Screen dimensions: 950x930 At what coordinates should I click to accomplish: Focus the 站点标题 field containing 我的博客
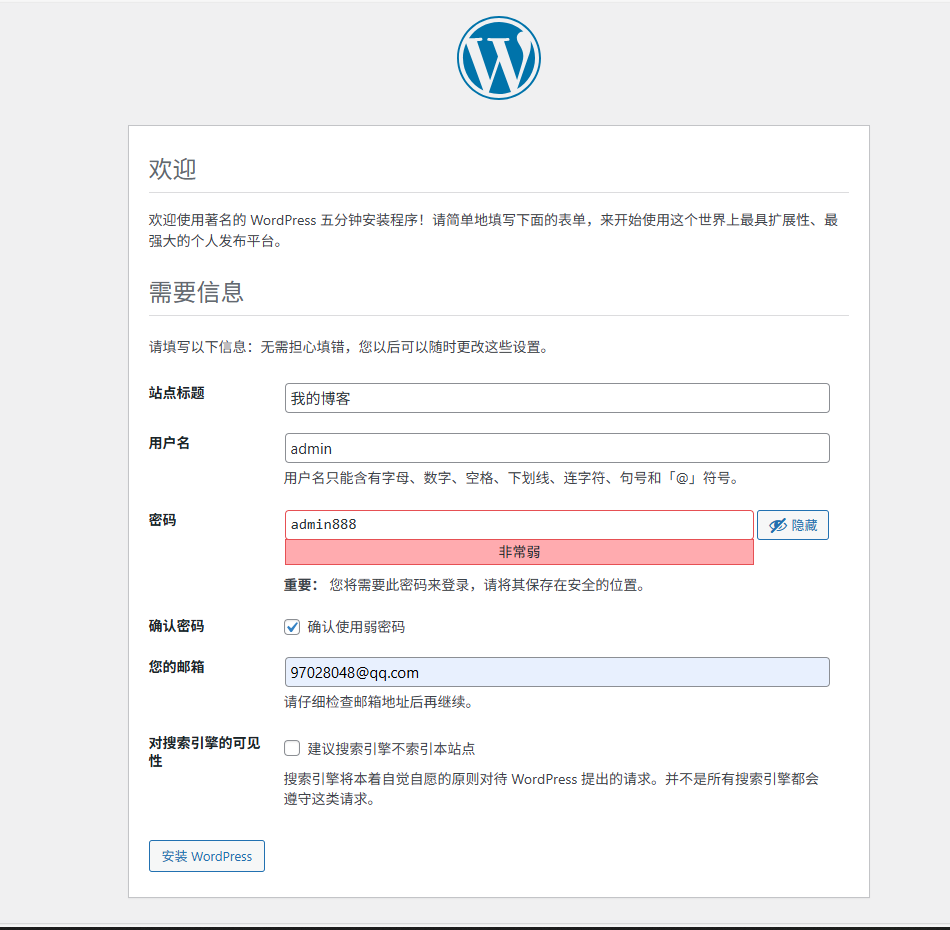click(556, 398)
